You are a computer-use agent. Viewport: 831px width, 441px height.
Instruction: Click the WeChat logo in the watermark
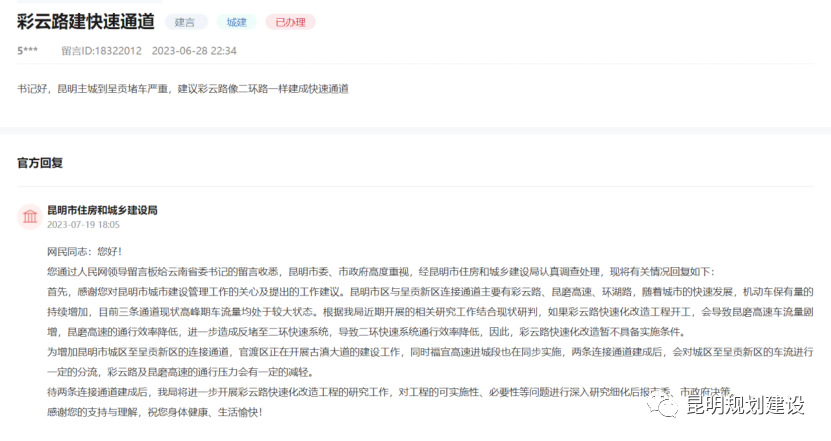coord(660,404)
